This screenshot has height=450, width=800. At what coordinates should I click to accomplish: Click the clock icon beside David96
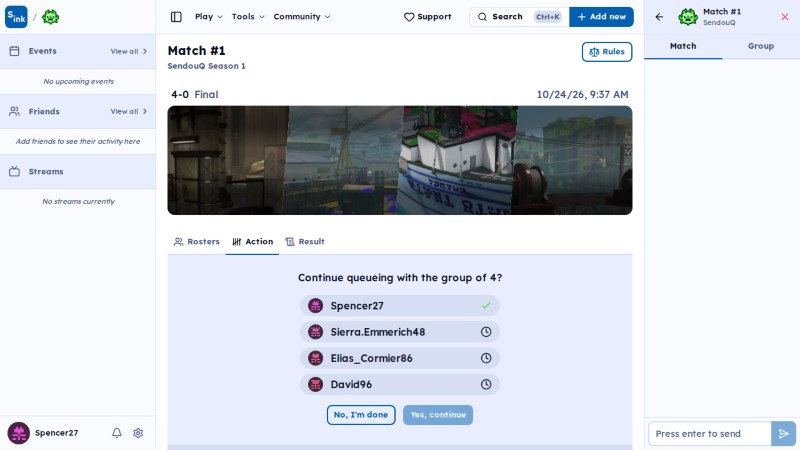pos(486,384)
